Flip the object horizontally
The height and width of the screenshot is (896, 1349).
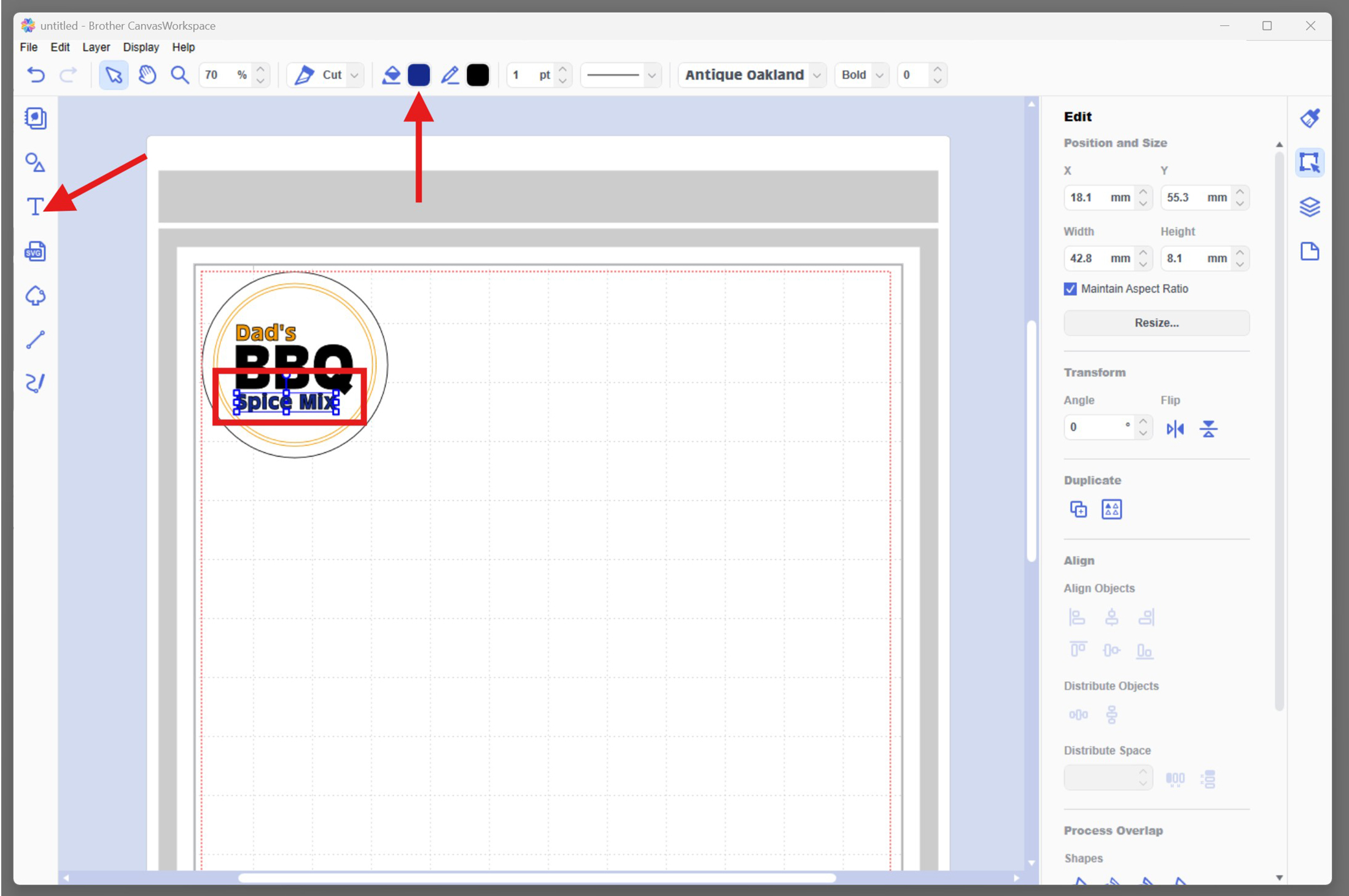point(1175,429)
